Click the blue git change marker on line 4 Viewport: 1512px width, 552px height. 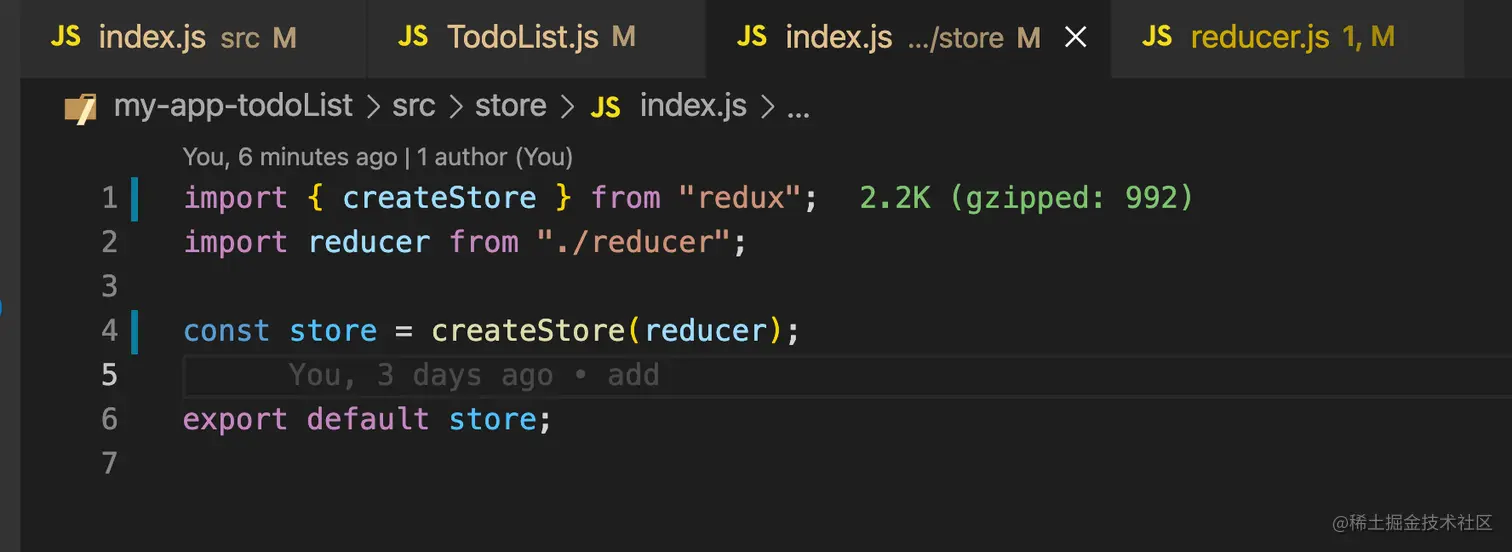(135, 331)
